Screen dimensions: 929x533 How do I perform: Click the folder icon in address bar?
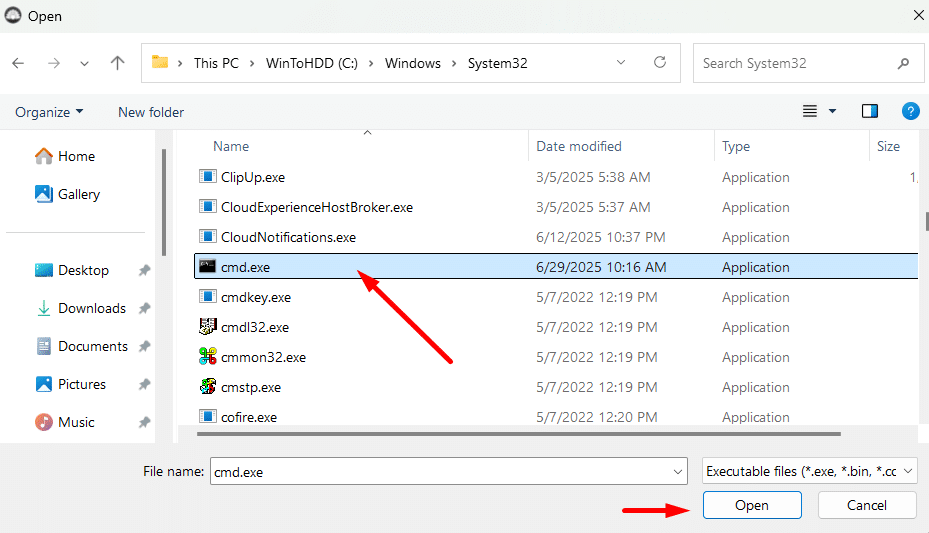coord(160,62)
